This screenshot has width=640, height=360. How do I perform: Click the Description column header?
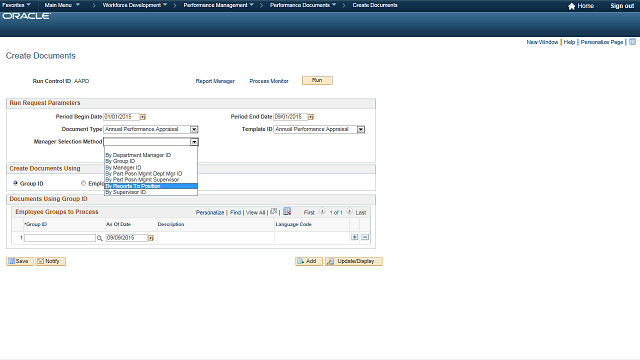pyautogui.click(x=171, y=224)
